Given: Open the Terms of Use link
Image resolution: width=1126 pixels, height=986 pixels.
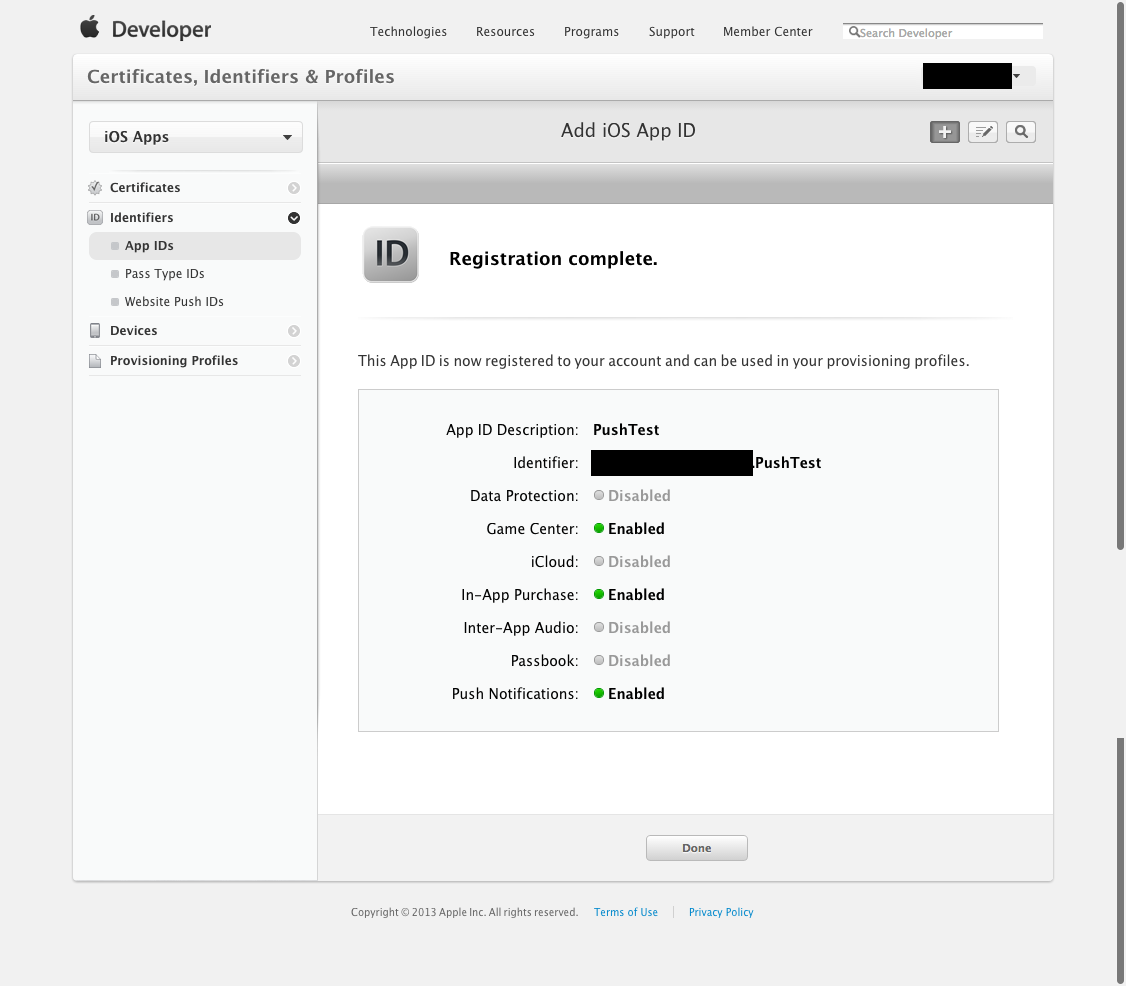Looking at the screenshot, I should [625, 912].
